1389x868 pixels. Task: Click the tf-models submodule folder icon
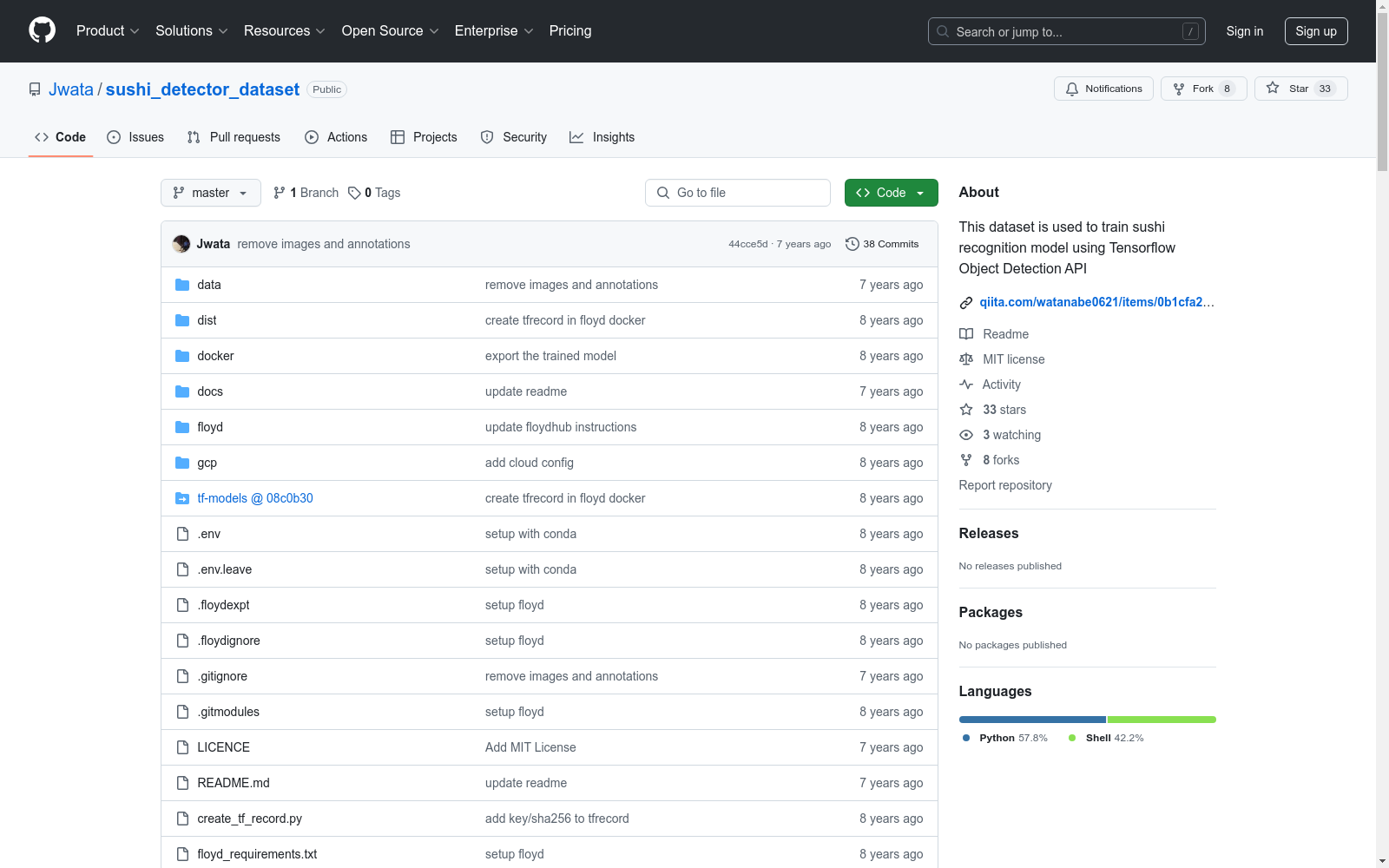(182, 498)
